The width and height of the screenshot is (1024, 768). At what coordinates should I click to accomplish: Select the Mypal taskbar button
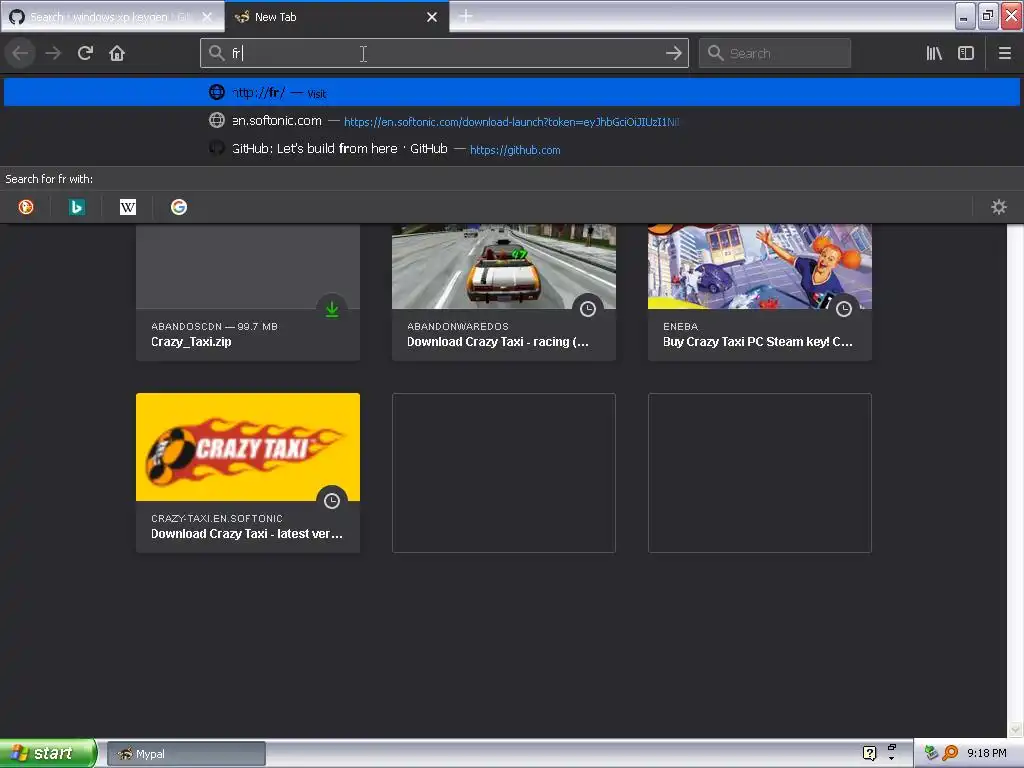pos(186,754)
